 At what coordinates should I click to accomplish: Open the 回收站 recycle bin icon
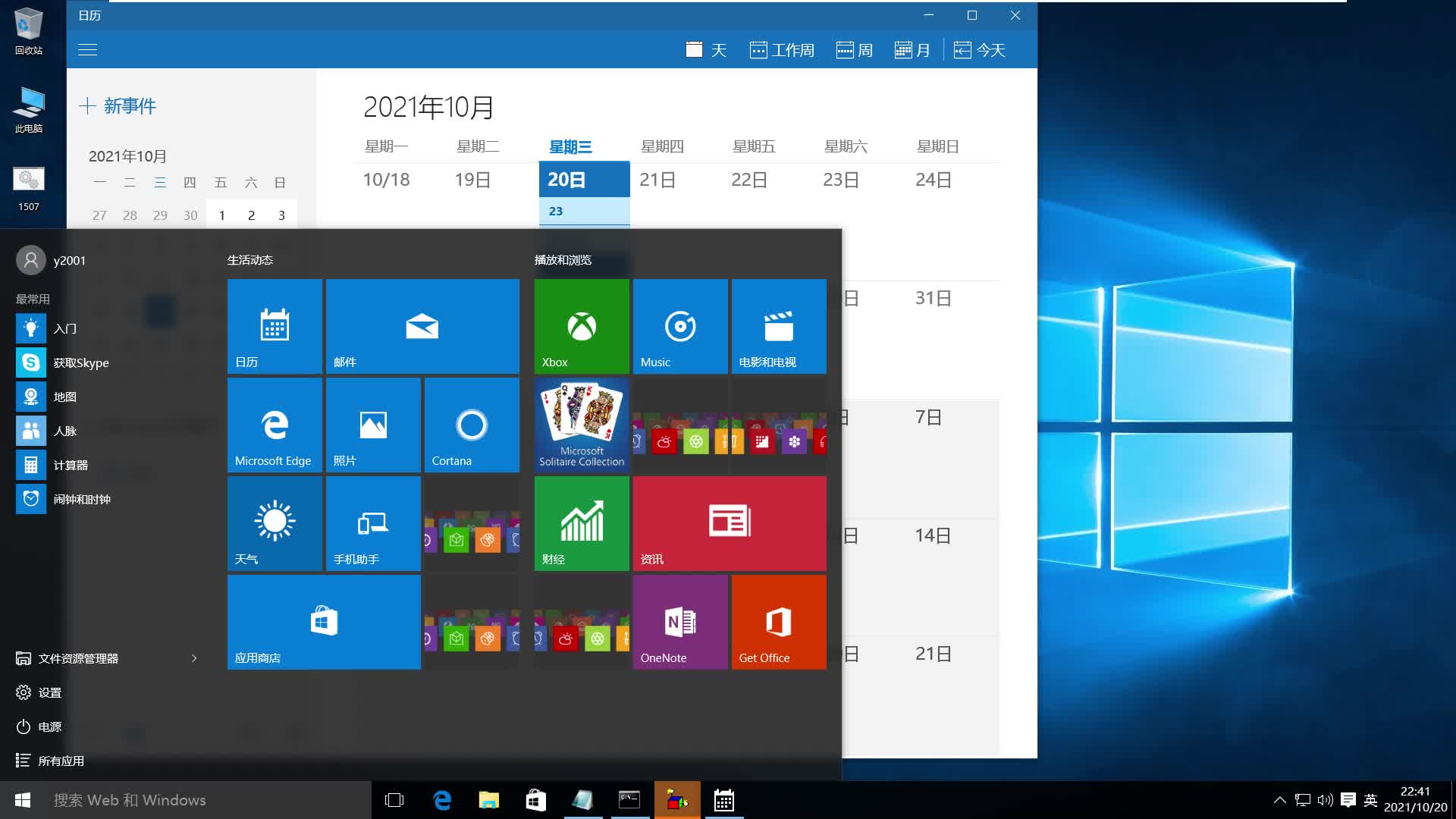(x=29, y=31)
